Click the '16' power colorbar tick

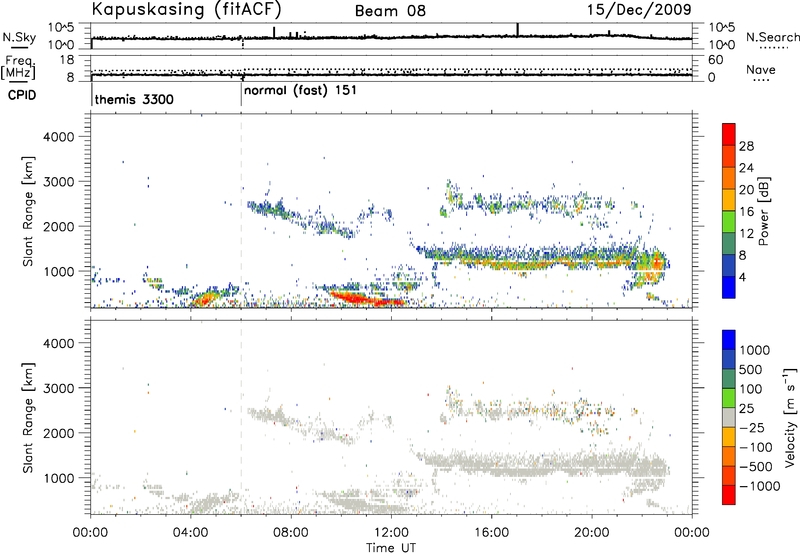pyautogui.click(x=746, y=212)
